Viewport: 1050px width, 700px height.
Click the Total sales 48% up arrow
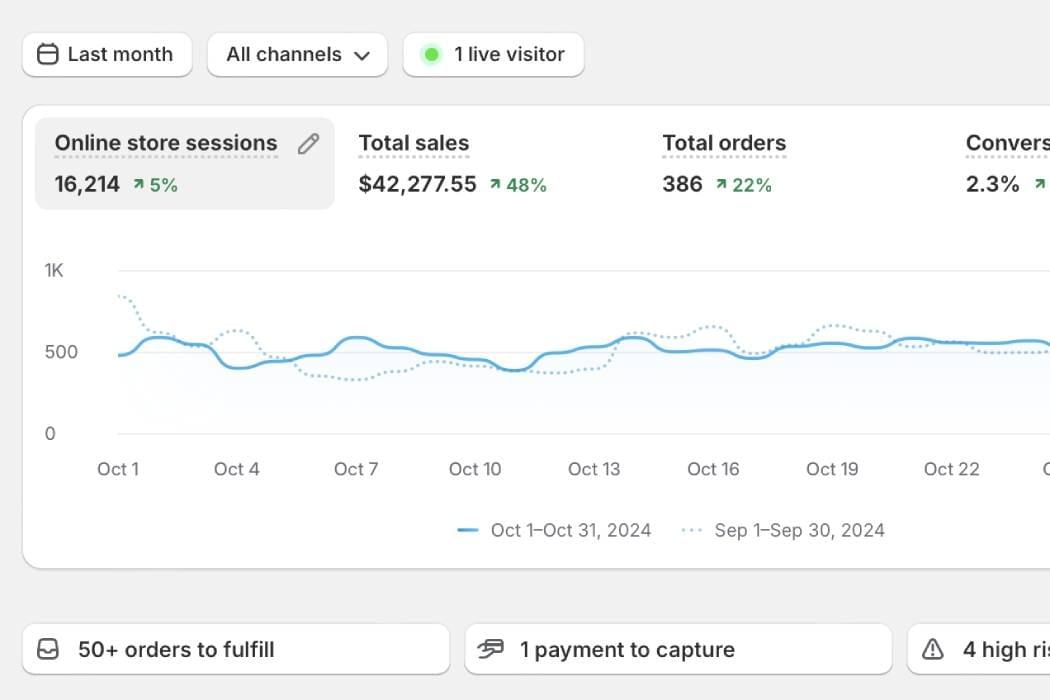(495, 185)
